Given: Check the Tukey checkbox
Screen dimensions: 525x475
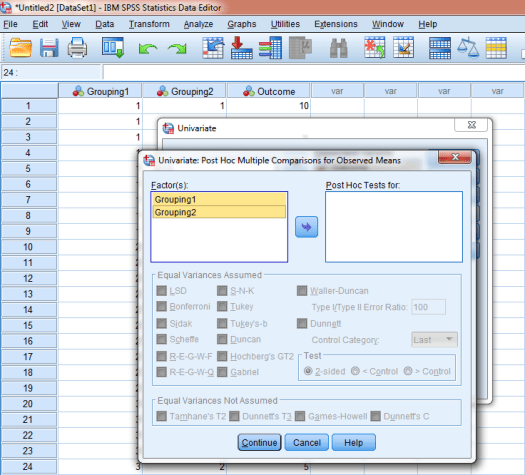Looking at the screenshot, I should click(x=222, y=306).
